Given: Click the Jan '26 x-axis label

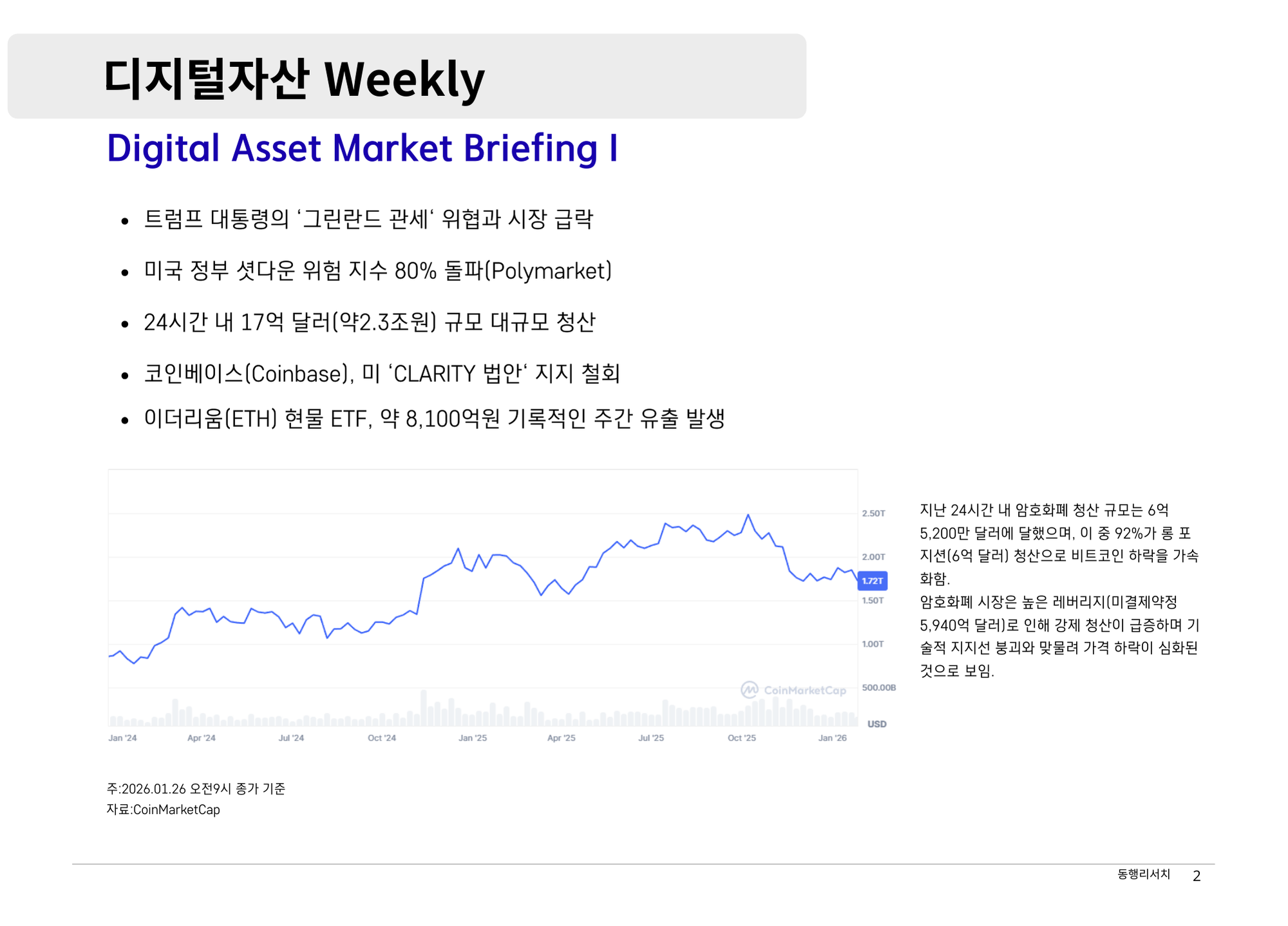Looking at the screenshot, I should coord(832,738).
